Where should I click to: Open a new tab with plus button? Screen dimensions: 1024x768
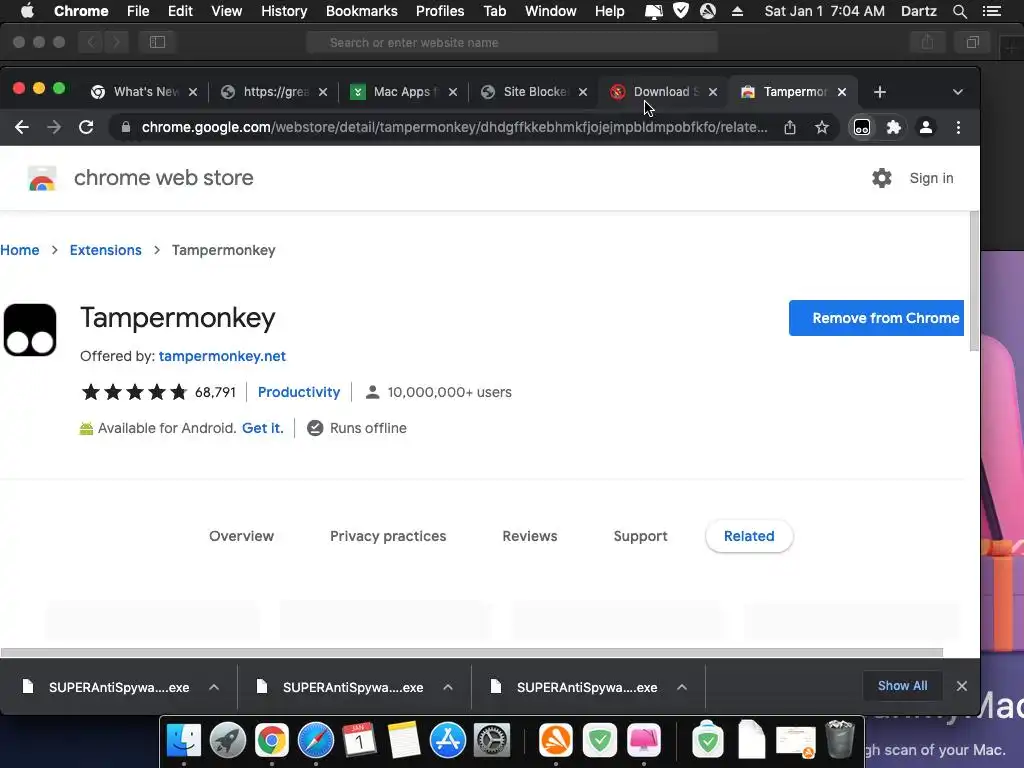point(880,92)
